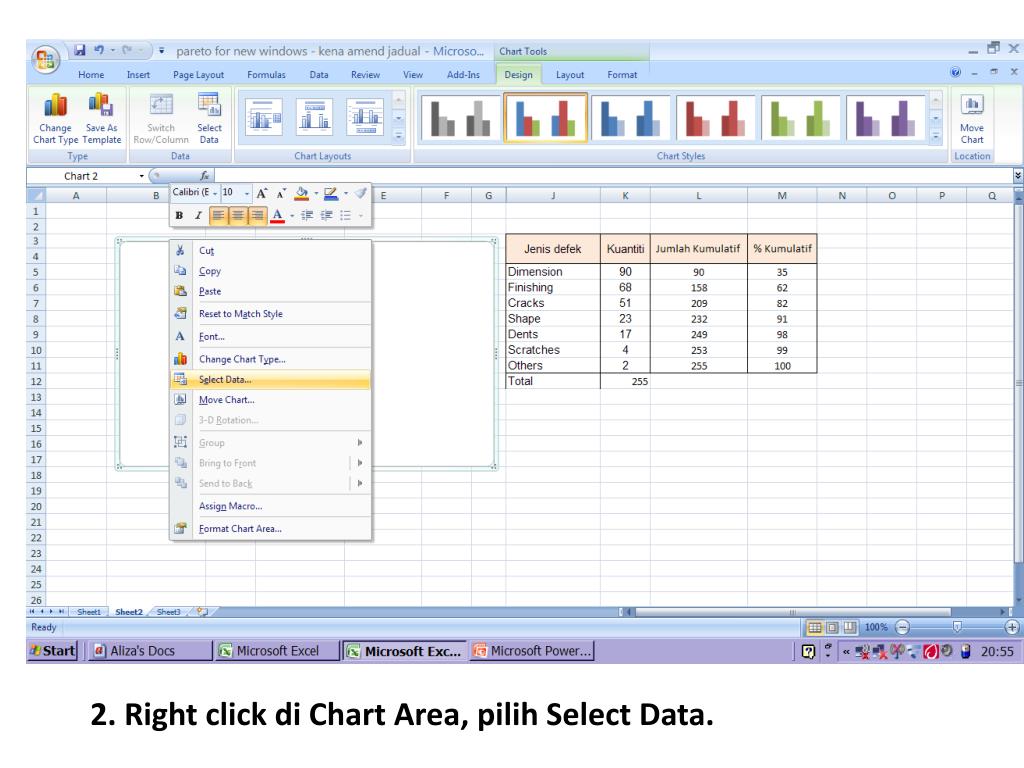Image resolution: width=1024 pixels, height=768 pixels.
Task: Open the Home ribbon tab
Action: click(x=91, y=74)
